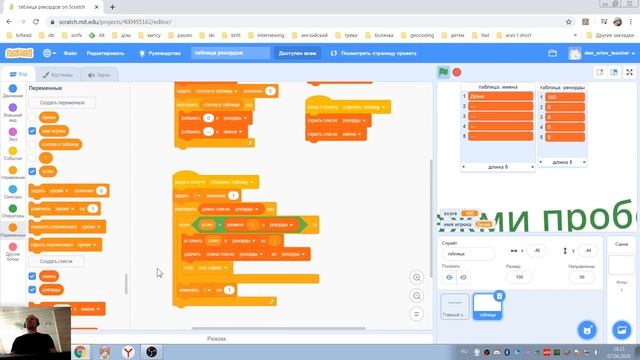Viewport: 640px width, 360px height.
Task: Click the Доступен всем share button
Action: pyautogui.click(x=298, y=53)
